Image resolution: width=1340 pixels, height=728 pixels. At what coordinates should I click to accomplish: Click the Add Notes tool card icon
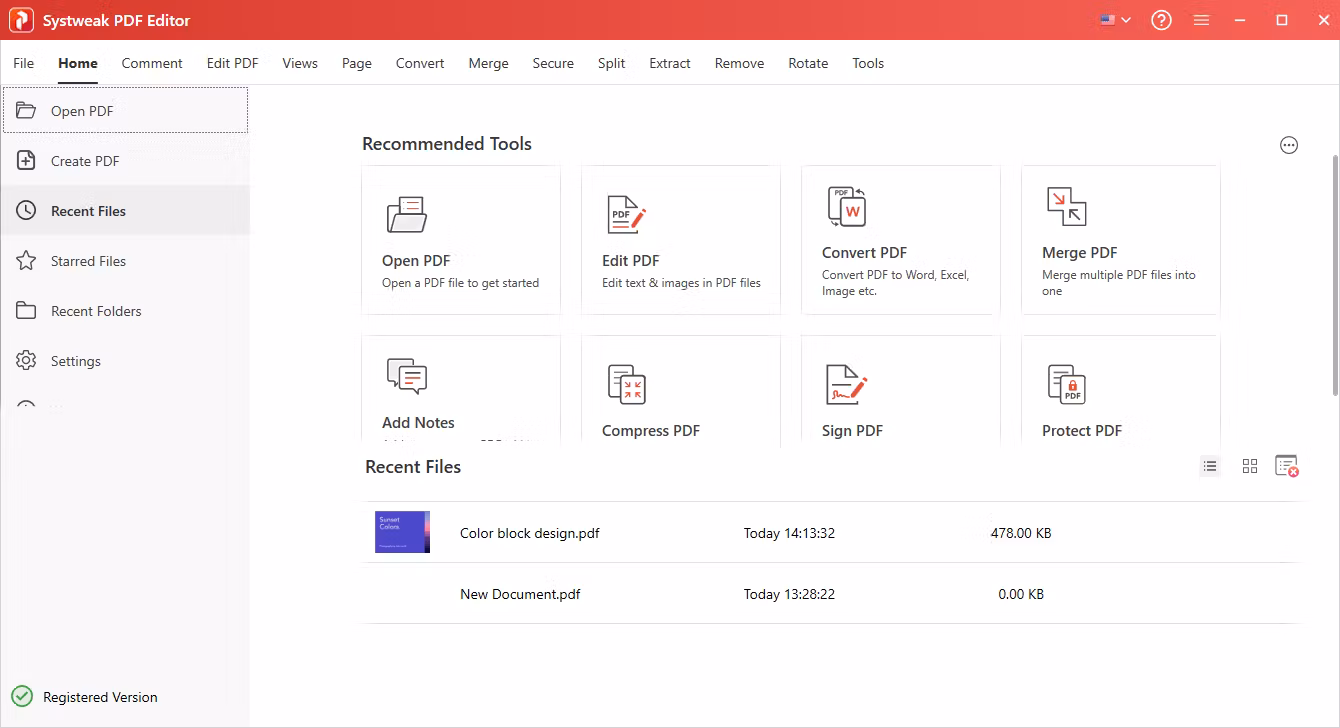click(407, 376)
